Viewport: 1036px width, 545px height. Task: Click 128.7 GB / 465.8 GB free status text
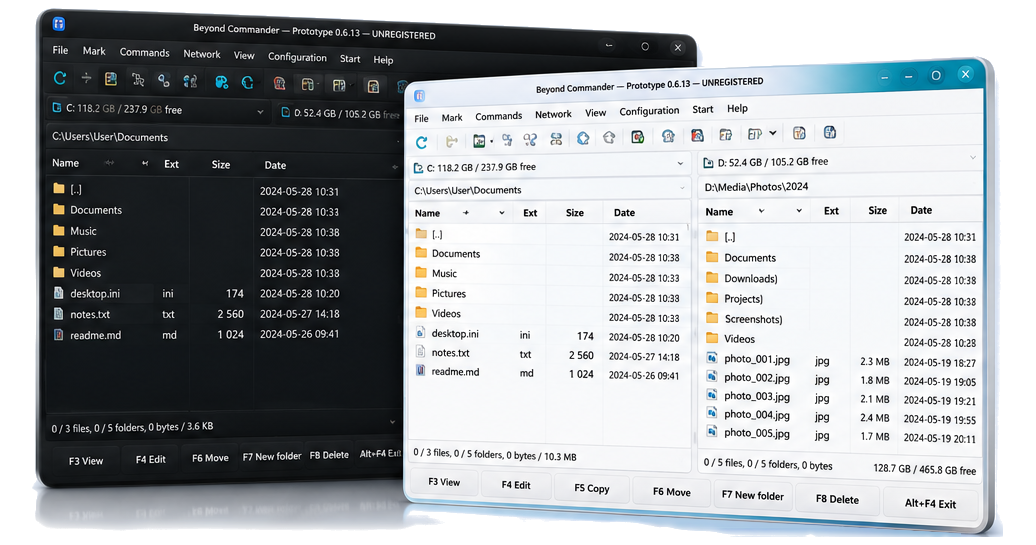[x=924, y=469]
